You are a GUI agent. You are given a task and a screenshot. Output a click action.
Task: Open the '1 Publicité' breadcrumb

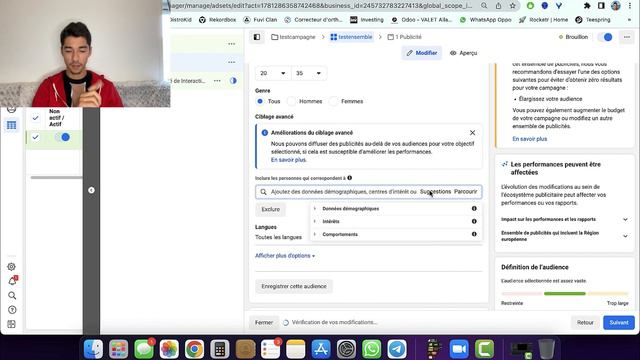pyautogui.click(x=404, y=37)
